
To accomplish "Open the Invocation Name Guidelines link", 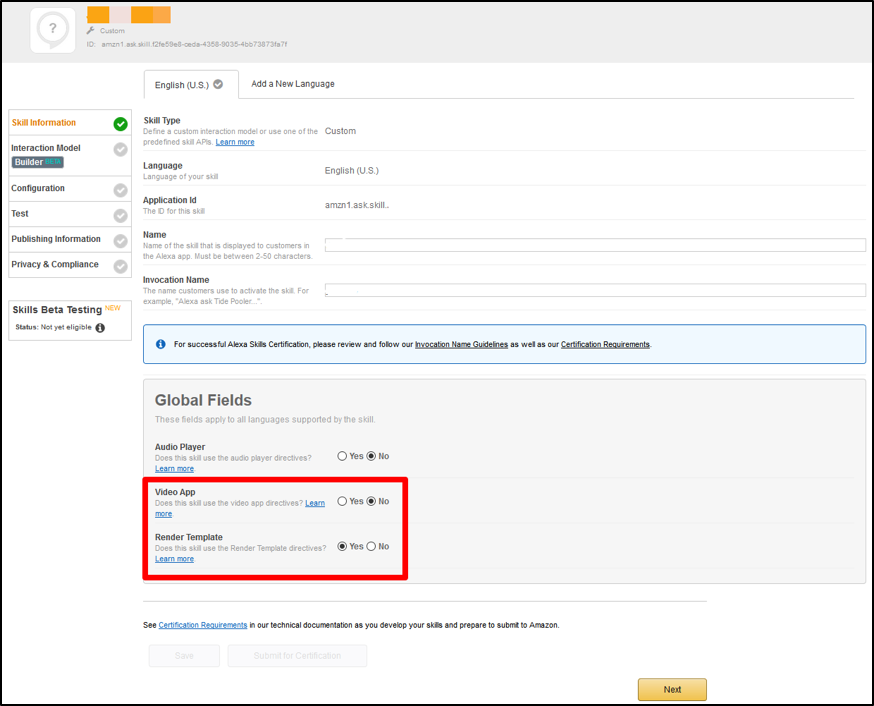I will tap(461, 344).
